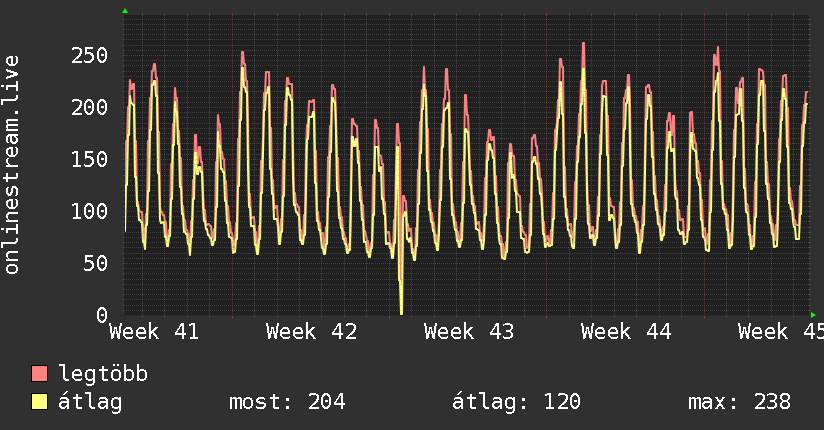Click the legtöbb legend label
The width and height of the screenshot is (824, 430).
point(103,374)
